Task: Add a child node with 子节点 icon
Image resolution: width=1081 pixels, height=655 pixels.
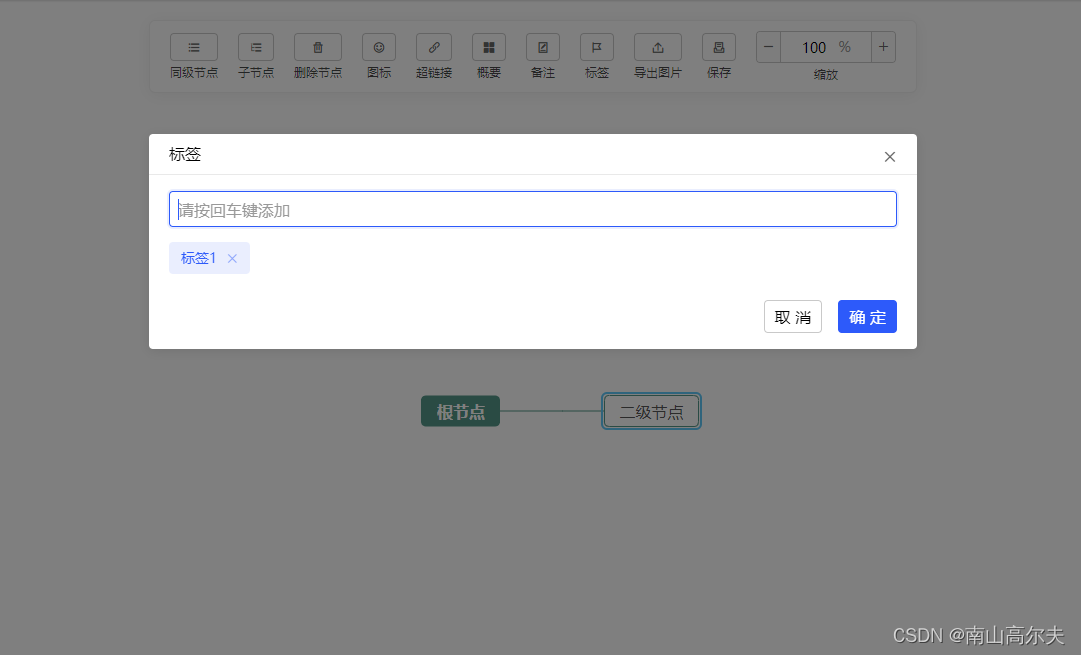Action: [x=256, y=48]
